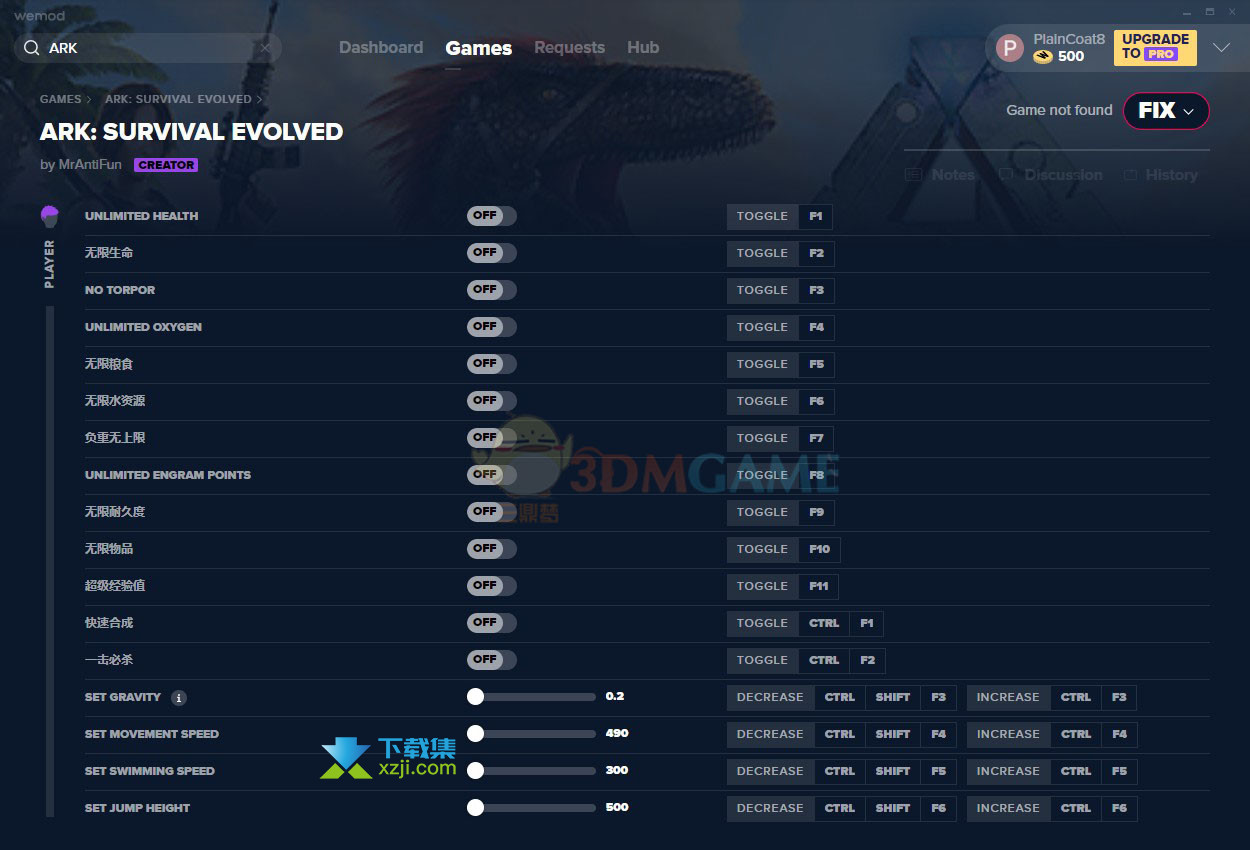Screen dimensions: 1250x850
Task: Toggle Unlimited Health on
Action: (492, 216)
